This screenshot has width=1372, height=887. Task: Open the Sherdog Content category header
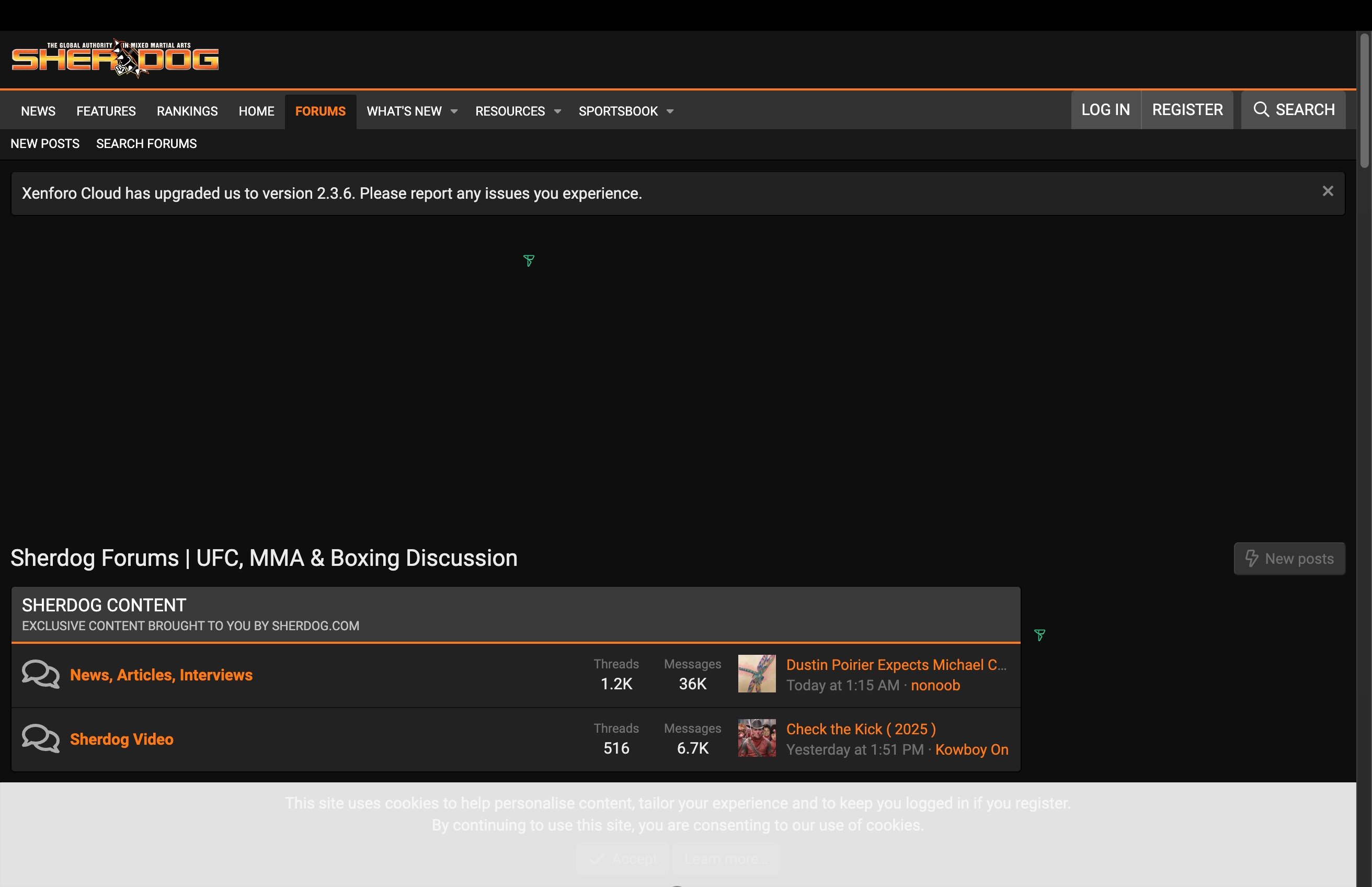[x=104, y=605]
